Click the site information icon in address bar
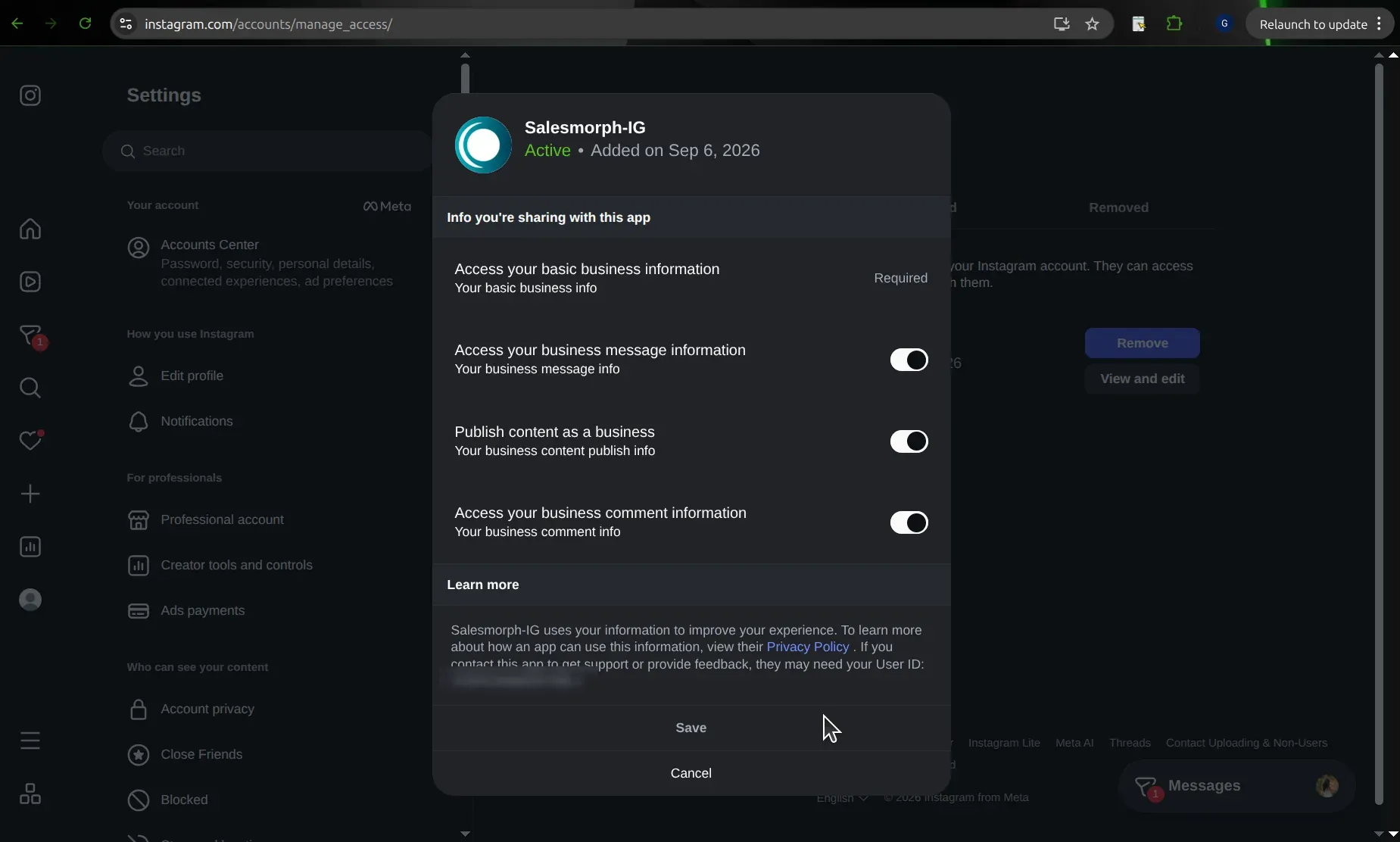This screenshot has height=842, width=1400. [x=126, y=23]
